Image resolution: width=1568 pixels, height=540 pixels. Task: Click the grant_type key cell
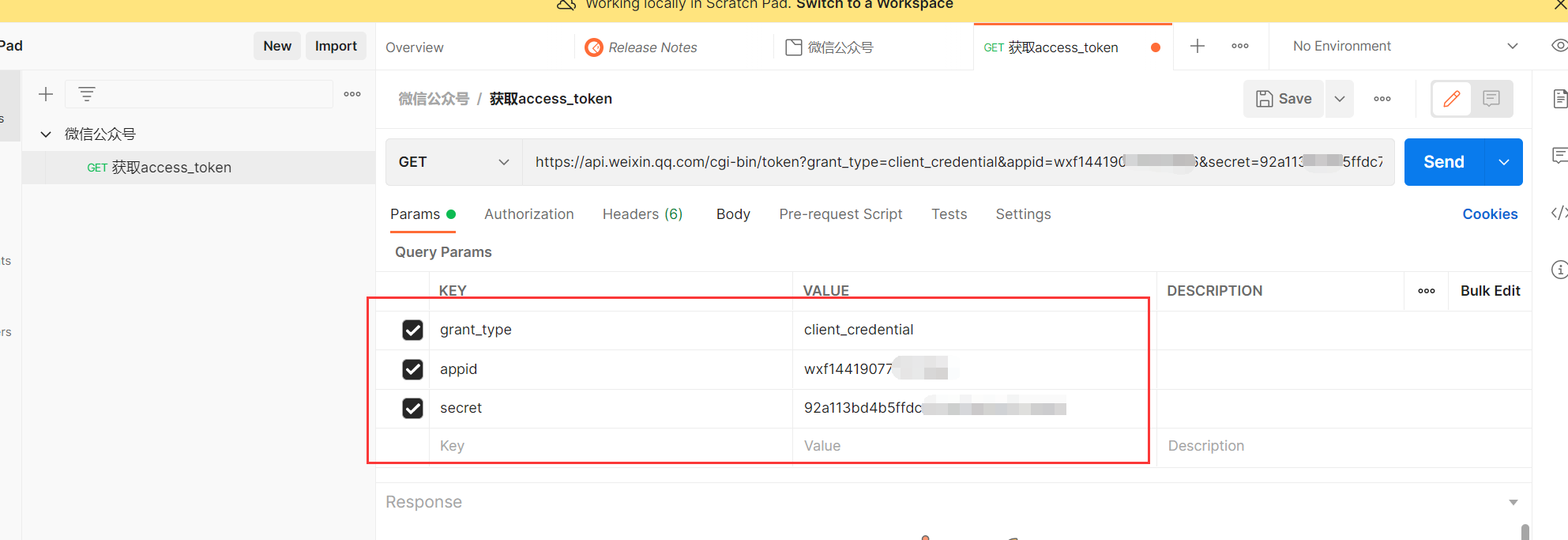click(x=611, y=330)
